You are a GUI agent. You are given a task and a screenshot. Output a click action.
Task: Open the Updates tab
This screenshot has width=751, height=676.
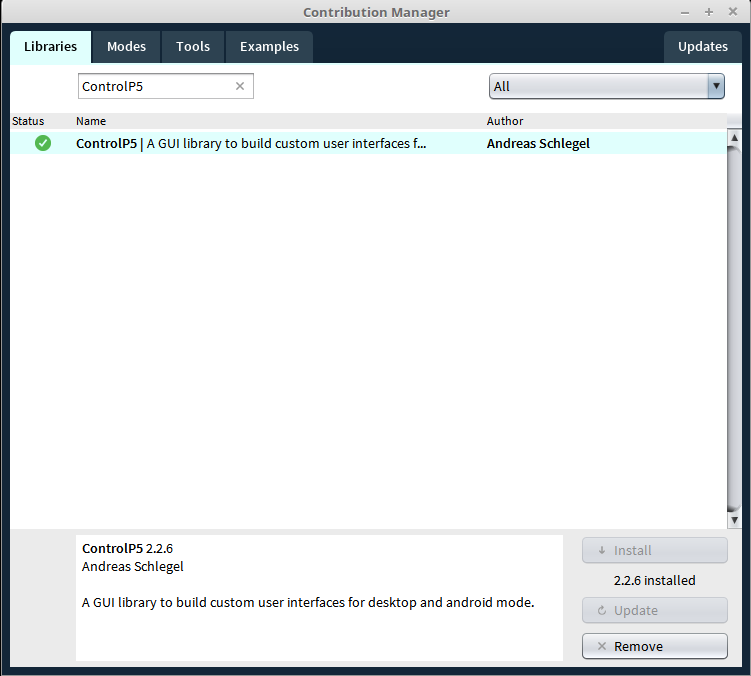point(702,47)
